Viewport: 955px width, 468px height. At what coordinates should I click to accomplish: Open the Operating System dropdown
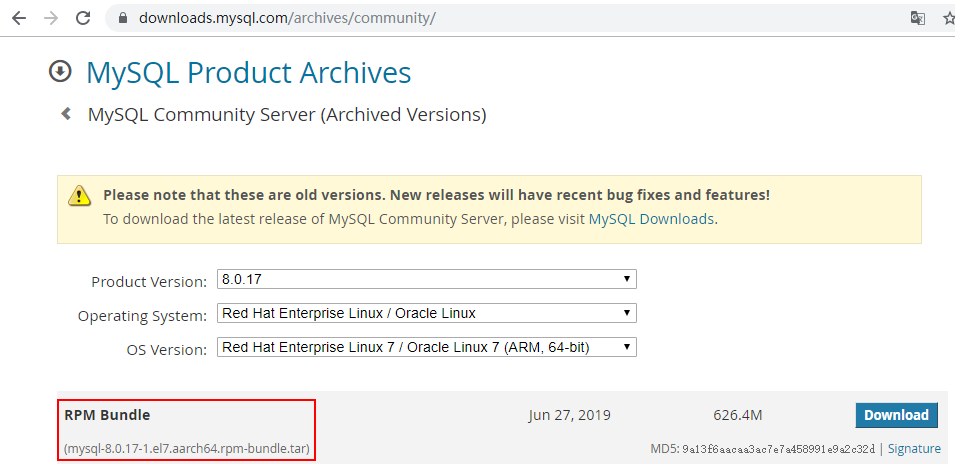[427, 313]
